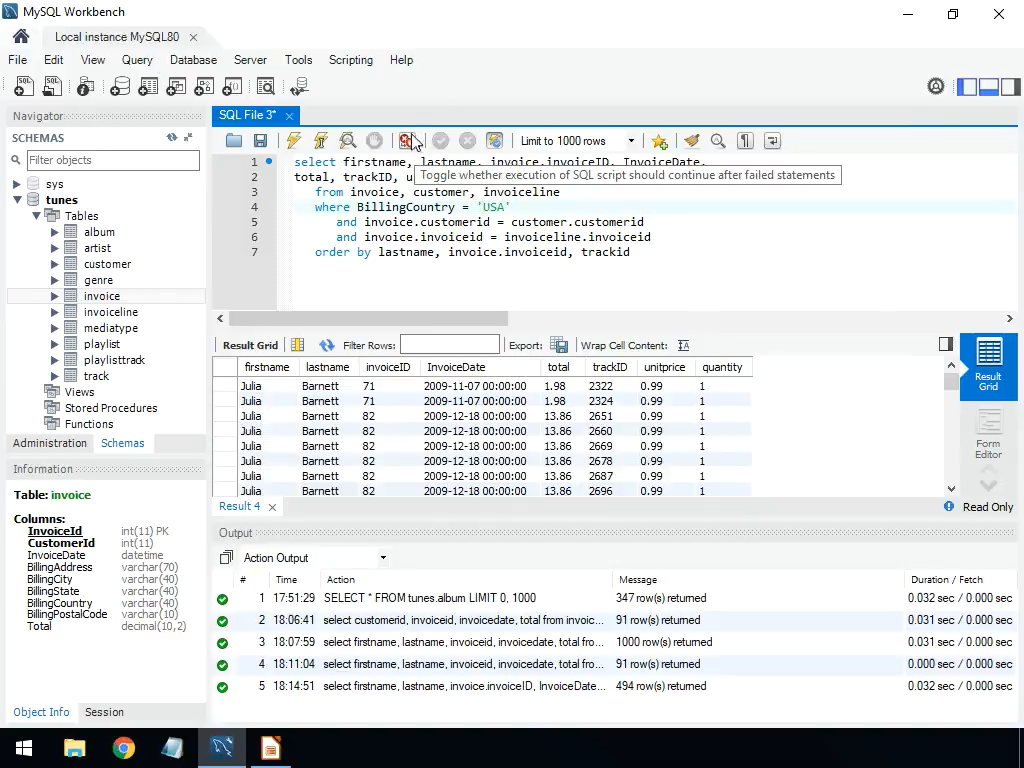
Task: Open the Query menu
Action: tap(137, 60)
